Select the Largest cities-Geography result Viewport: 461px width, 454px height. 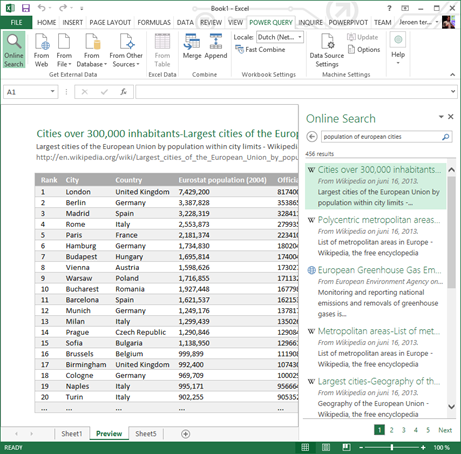pos(376,397)
